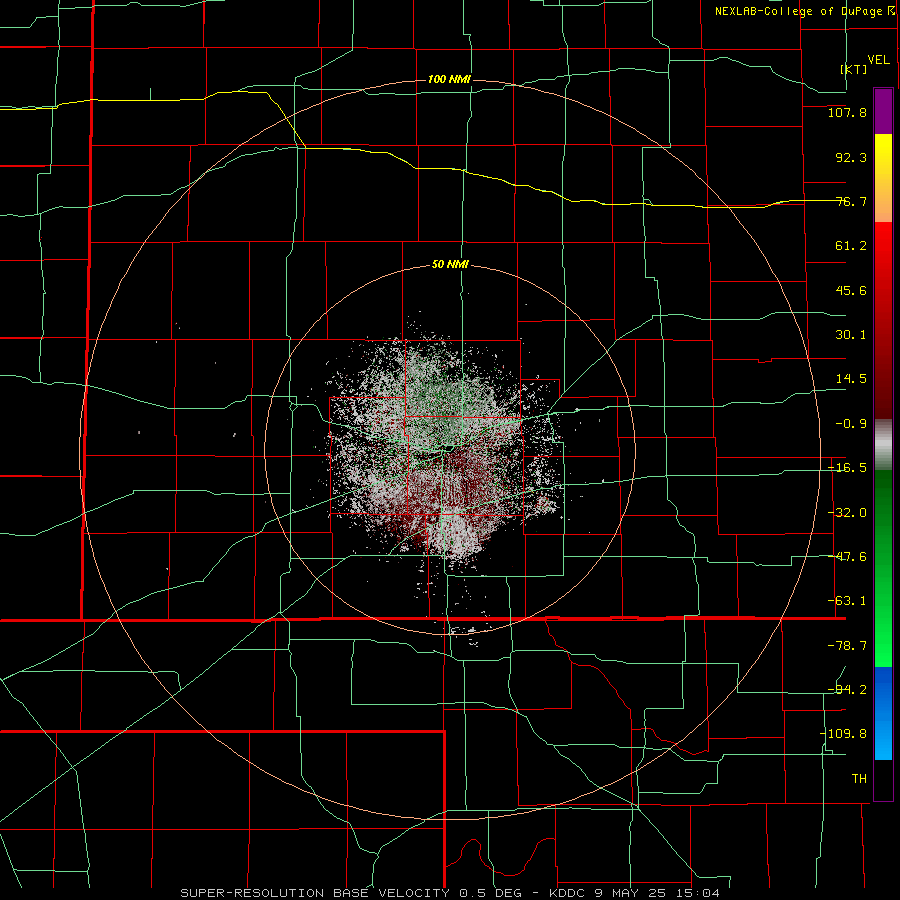
Task: Click the -109.8 velocity scale value
Action: point(844,734)
